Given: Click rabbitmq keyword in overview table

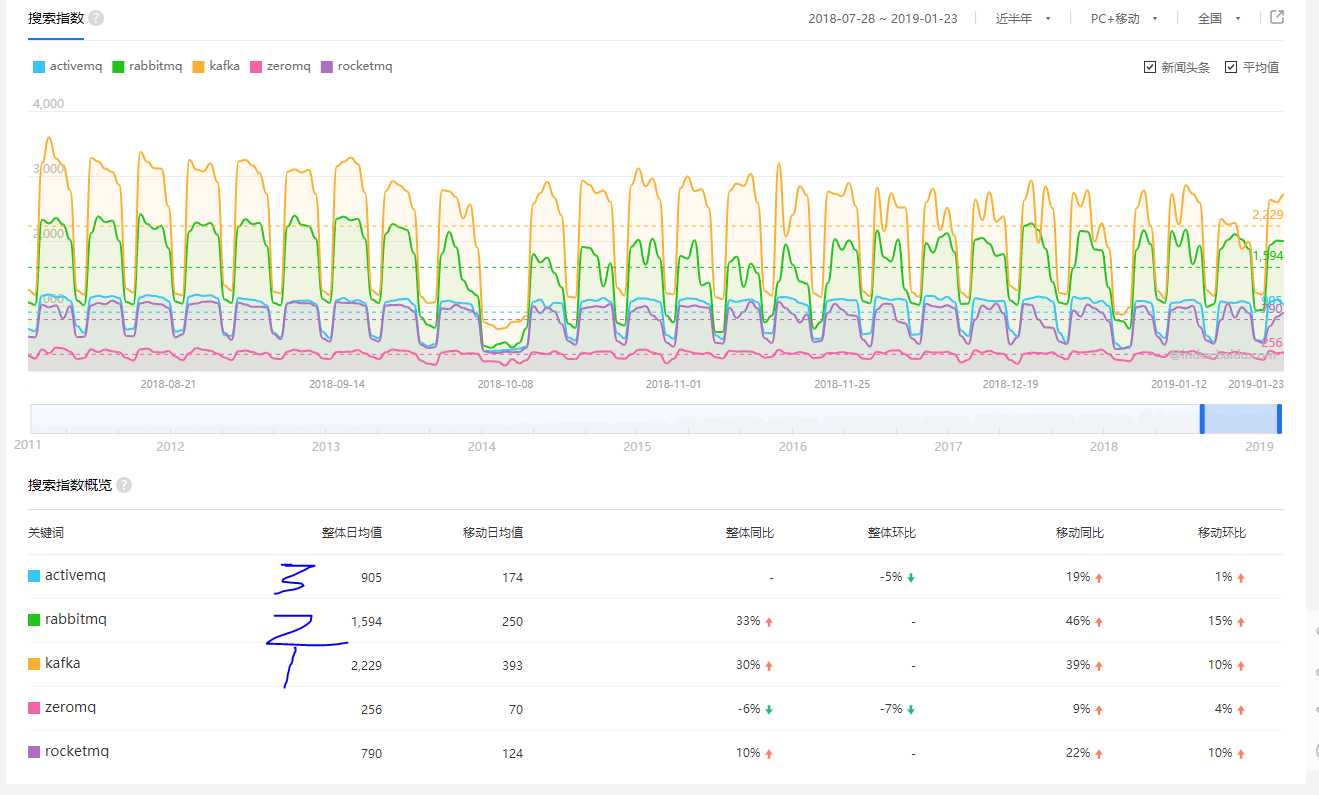Looking at the screenshot, I should pyautogui.click(x=76, y=620).
